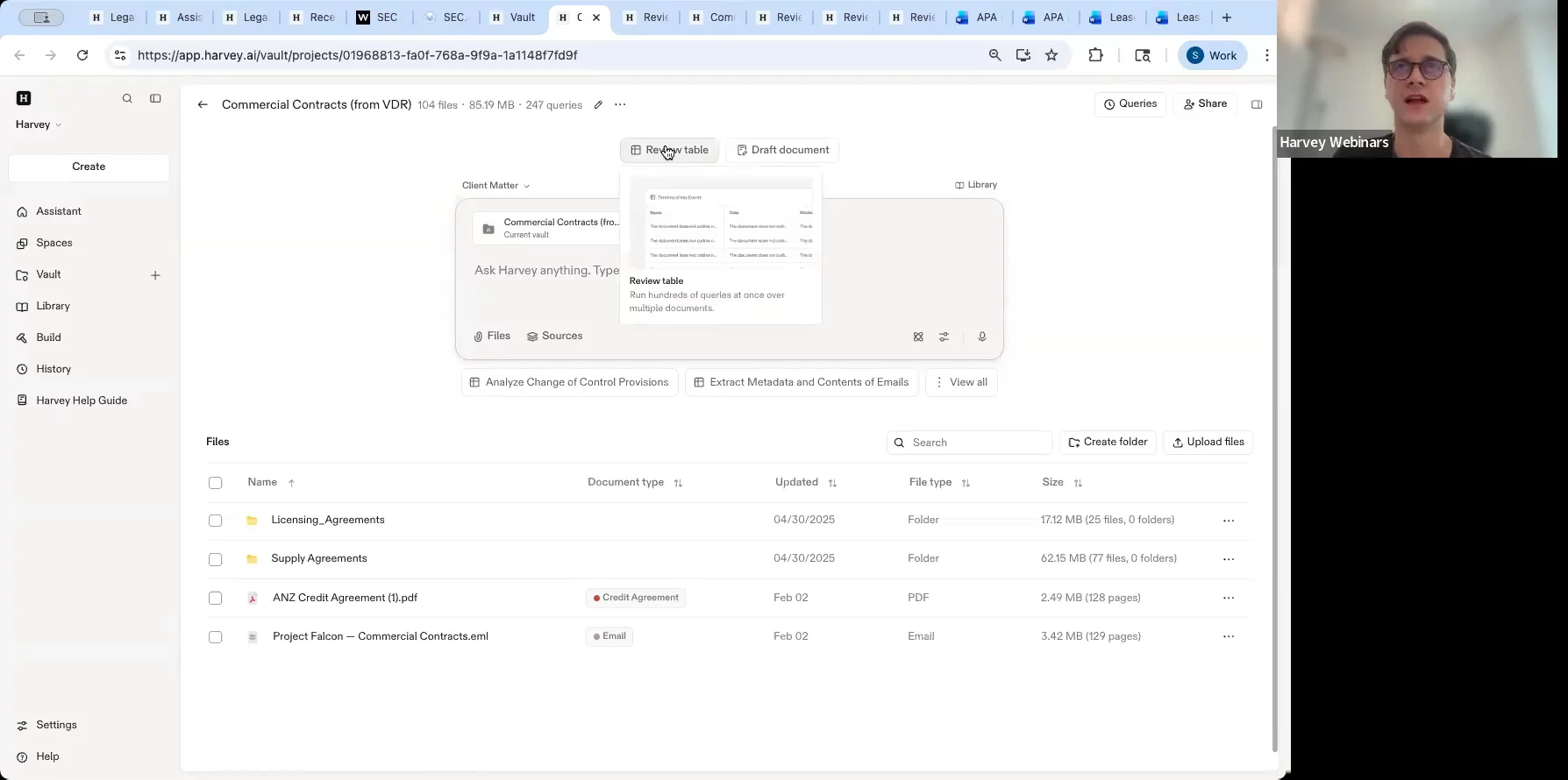Click the Upload files button
Image resolution: width=1568 pixels, height=780 pixels.
click(x=1208, y=443)
